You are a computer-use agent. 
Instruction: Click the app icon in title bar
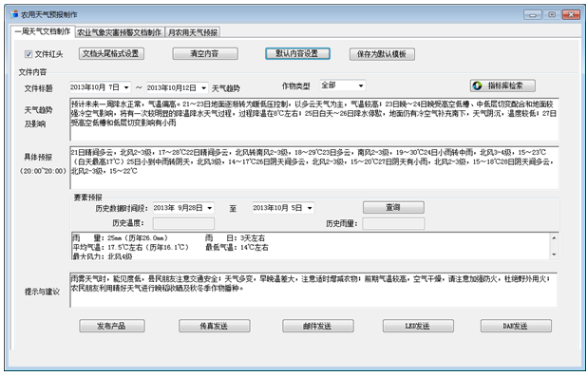(x=14, y=14)
